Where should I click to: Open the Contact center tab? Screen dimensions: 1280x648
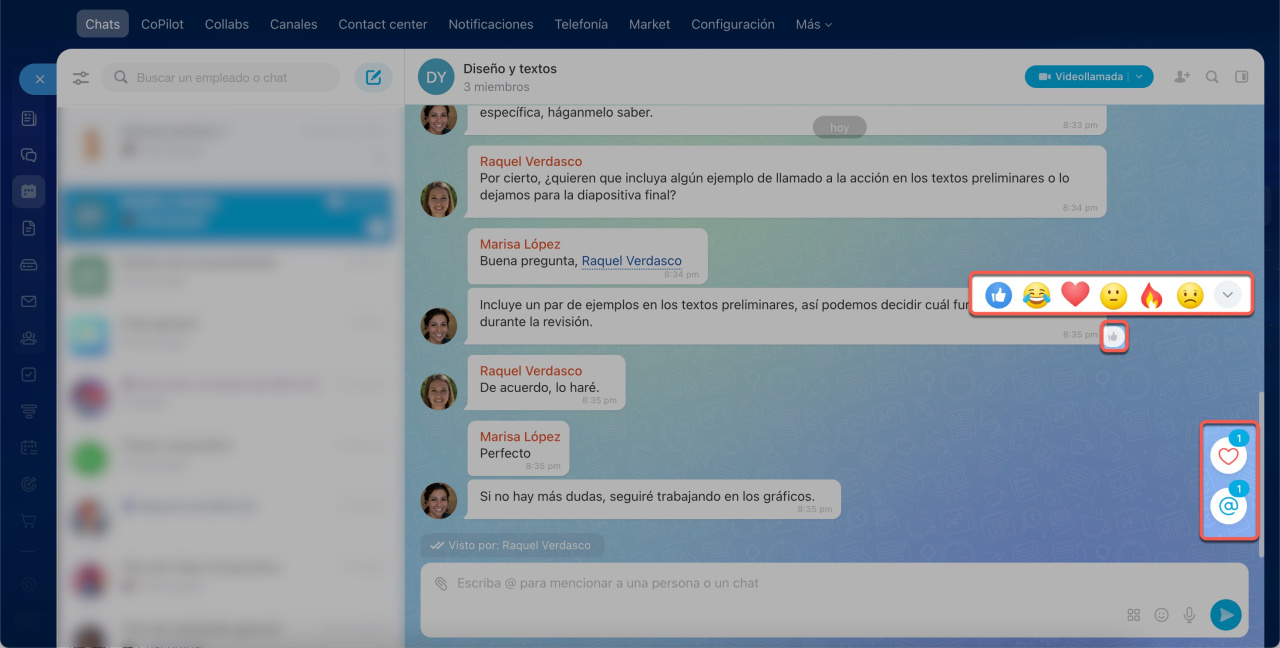coord(382,24)
